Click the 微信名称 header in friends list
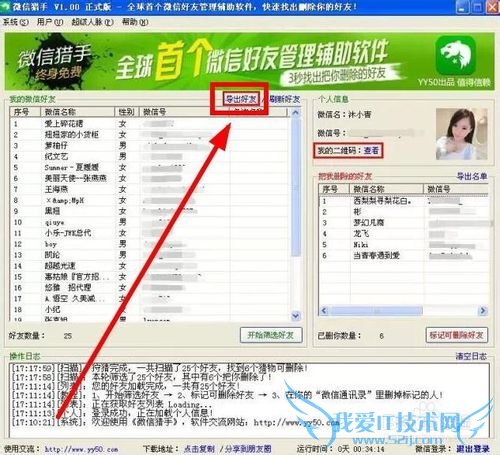The image size is (500, 455). click(77, 112)
